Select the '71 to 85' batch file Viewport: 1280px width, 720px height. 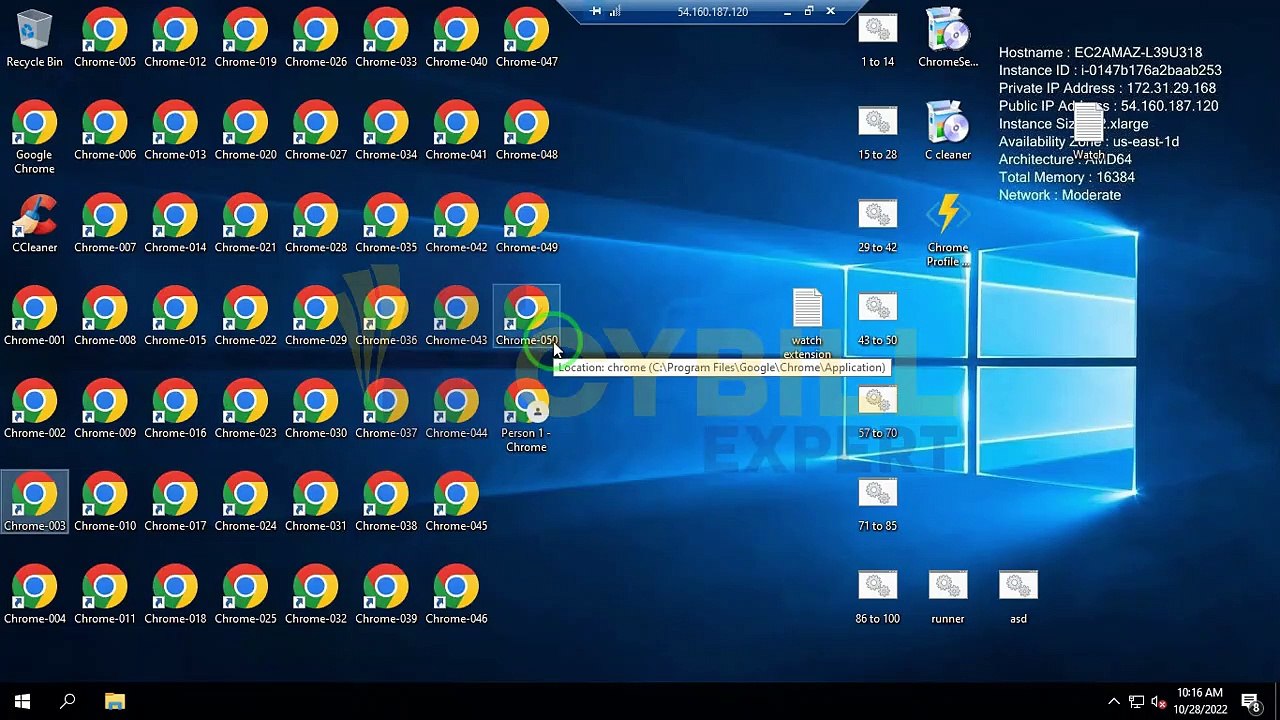coord(877,505)
